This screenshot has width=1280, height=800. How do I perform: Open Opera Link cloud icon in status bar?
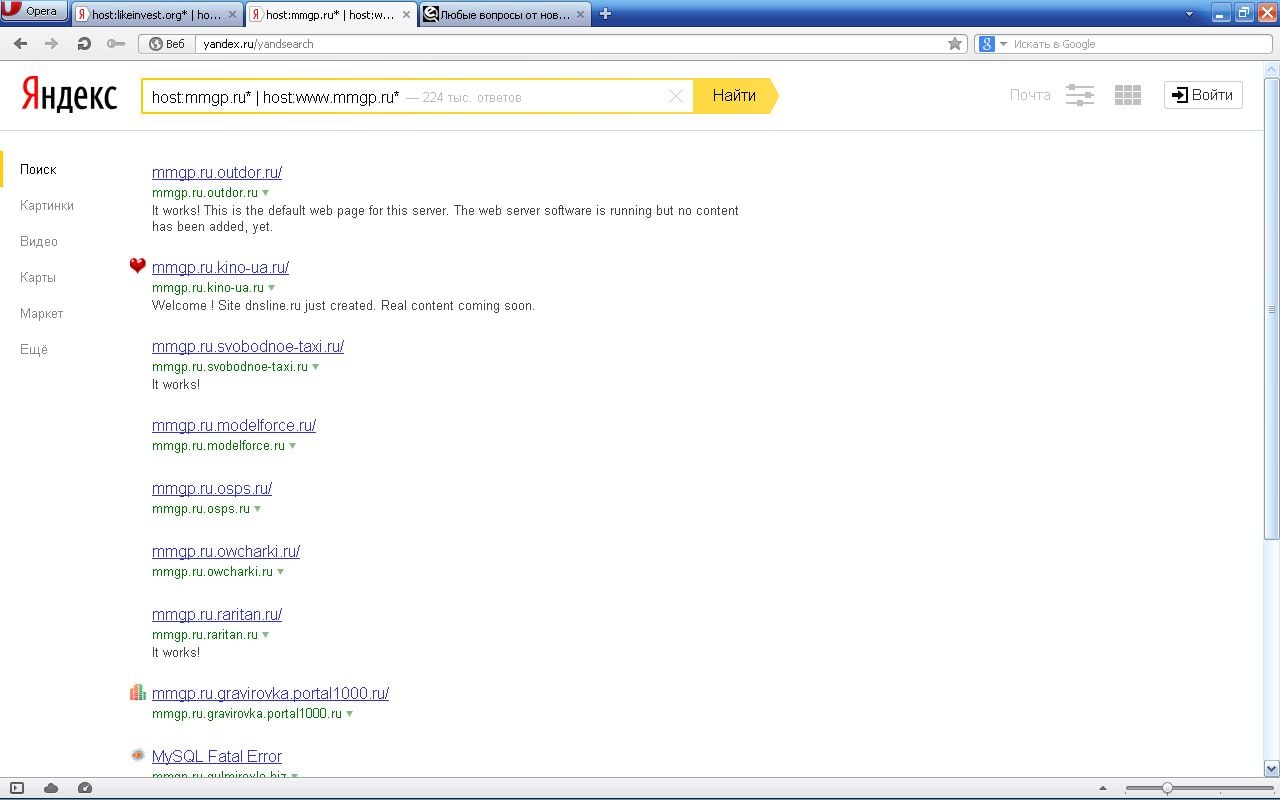tap(51, 788)
